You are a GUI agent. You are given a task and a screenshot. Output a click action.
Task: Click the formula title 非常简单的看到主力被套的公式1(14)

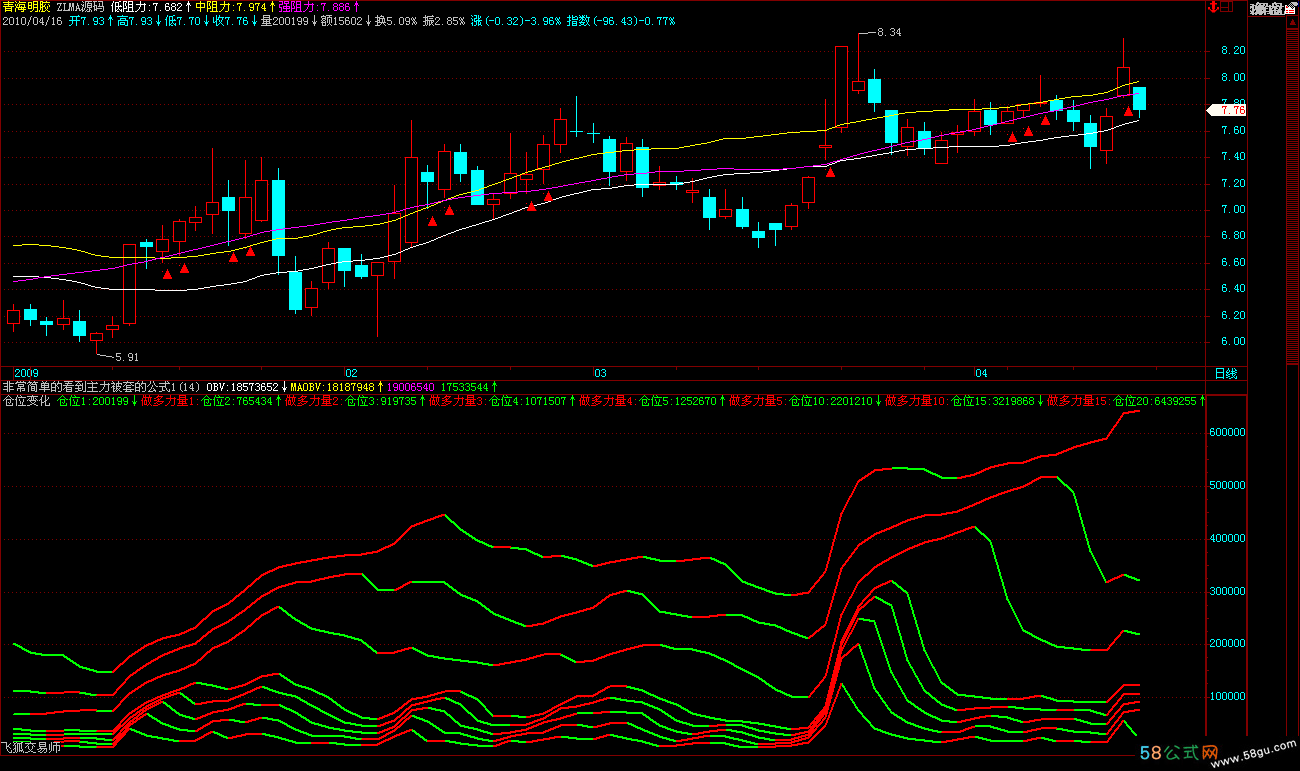(x=103, y=386)
